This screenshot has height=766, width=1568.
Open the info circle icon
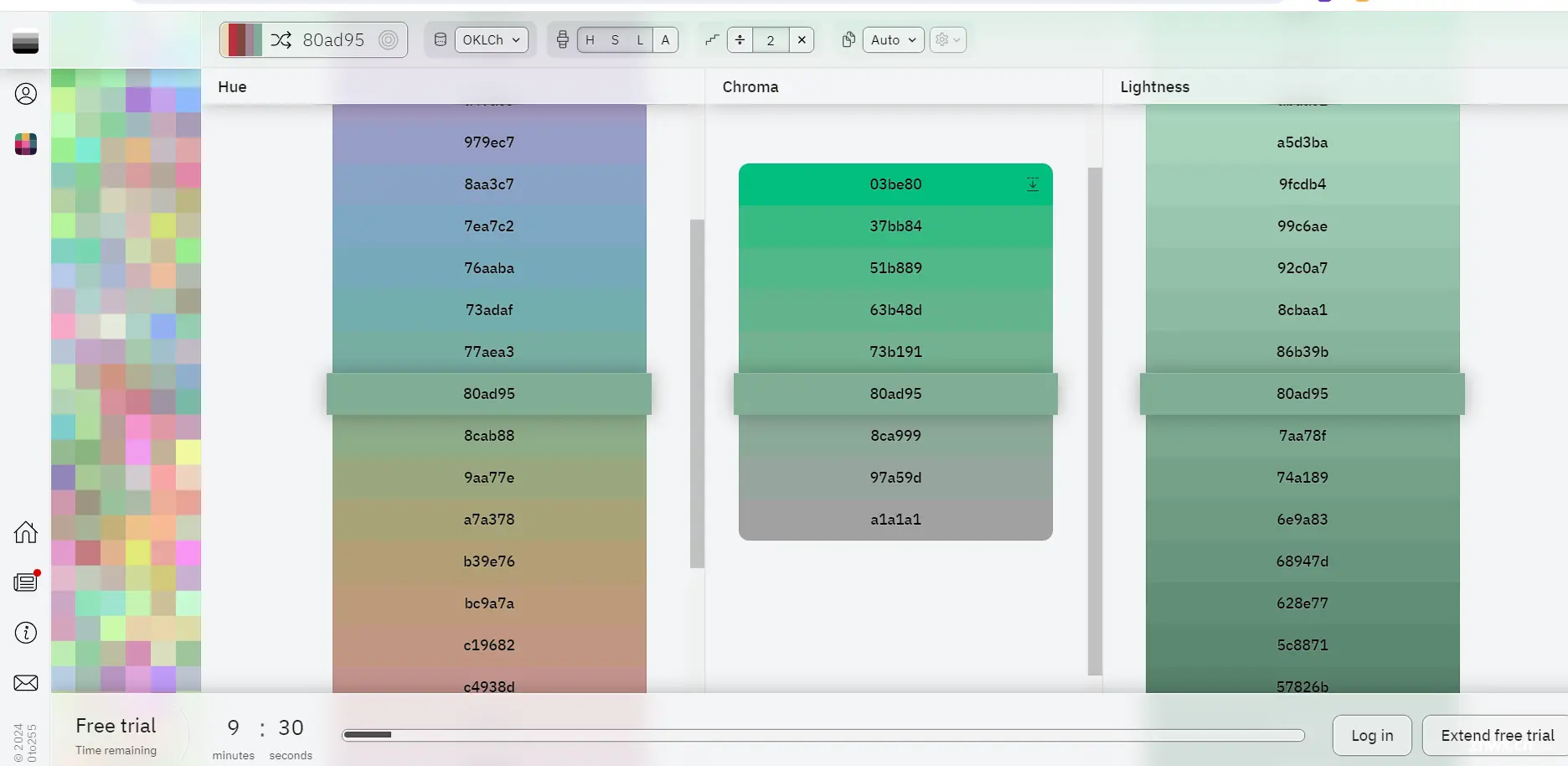coord(26,633)
